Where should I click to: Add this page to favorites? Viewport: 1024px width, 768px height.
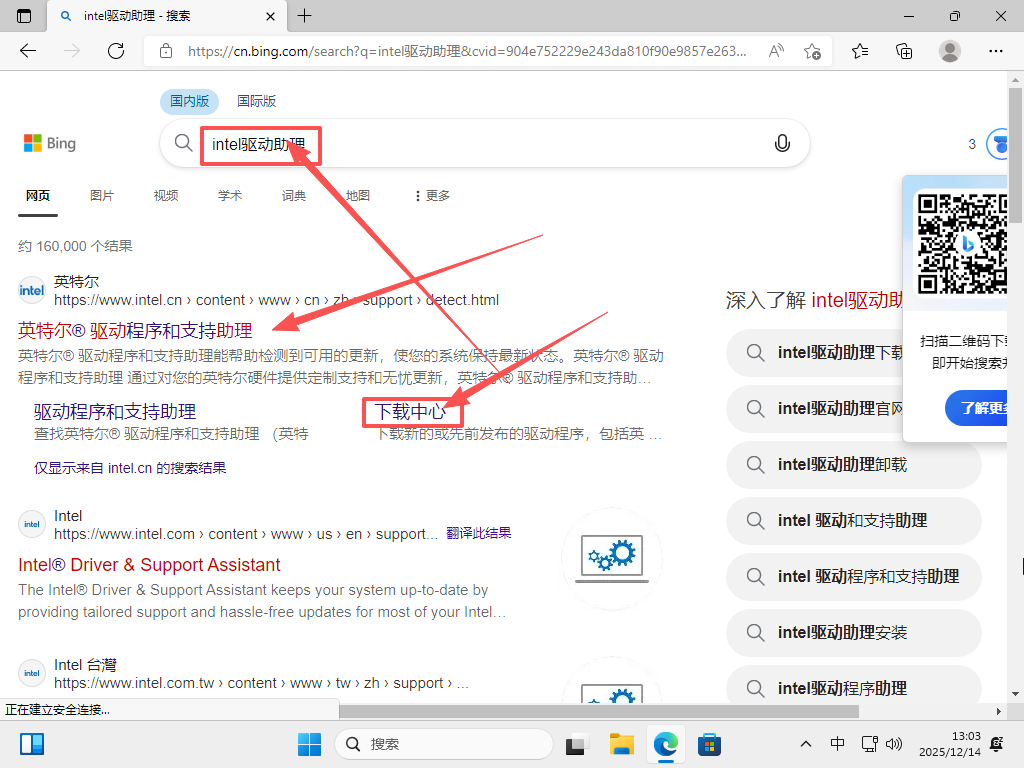pos(812,51)
